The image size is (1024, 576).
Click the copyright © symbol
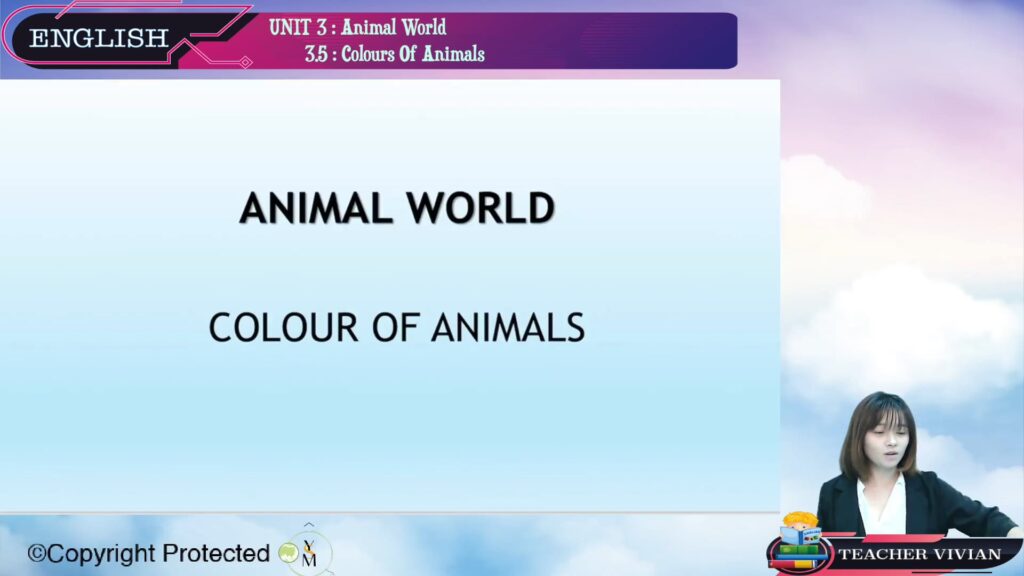tap(36, 553)
